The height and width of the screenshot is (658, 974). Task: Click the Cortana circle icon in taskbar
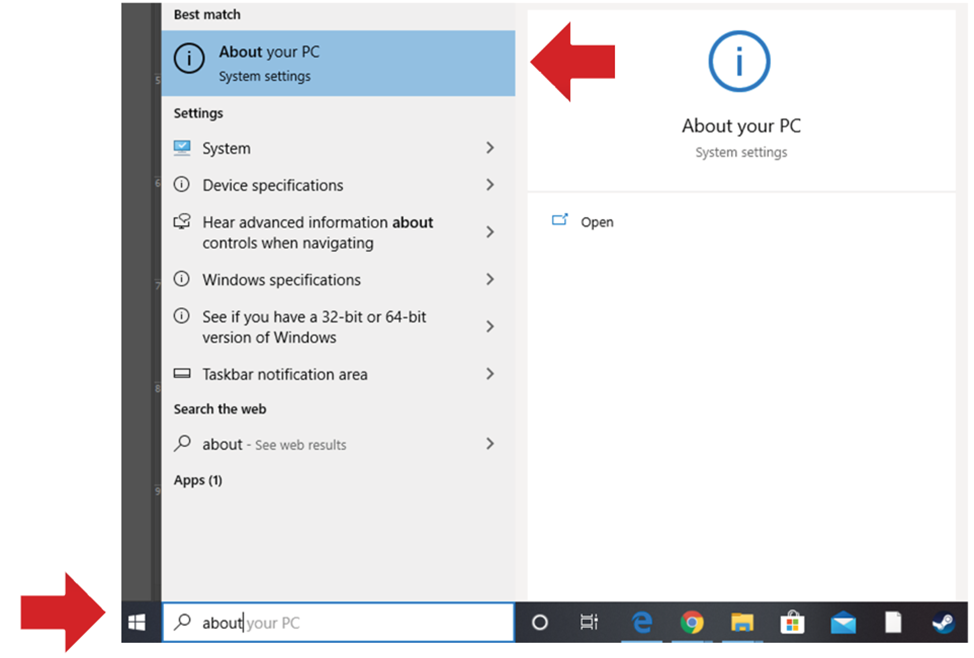[540, 622]
